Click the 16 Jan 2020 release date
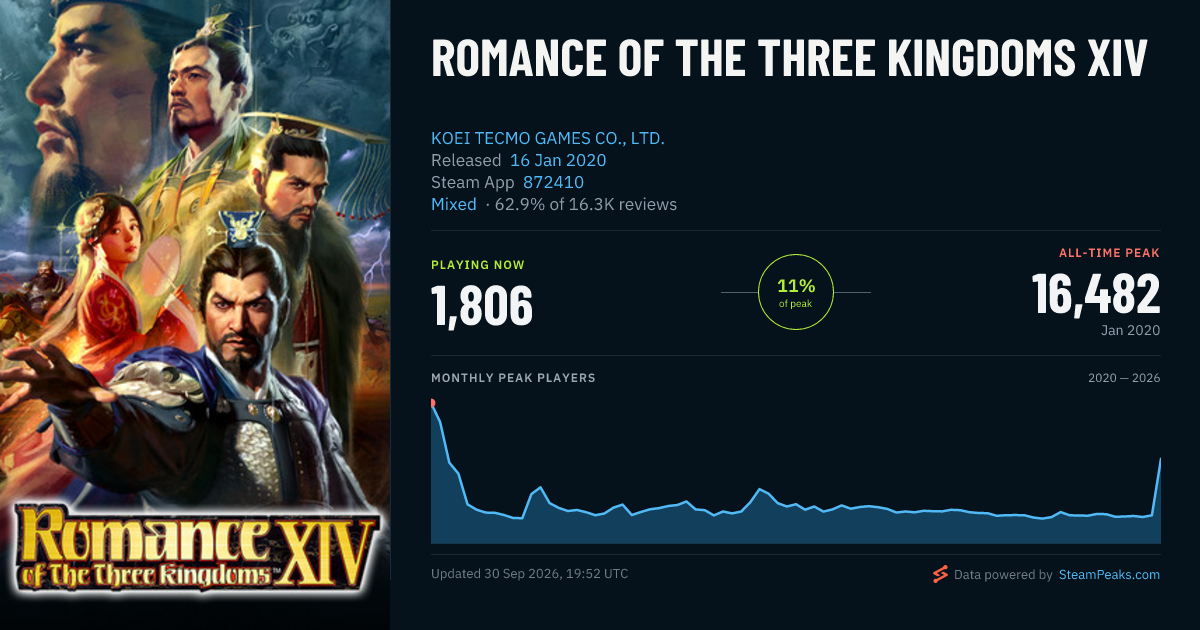Viewport: 1200px width, 630px height. point(558,160)
